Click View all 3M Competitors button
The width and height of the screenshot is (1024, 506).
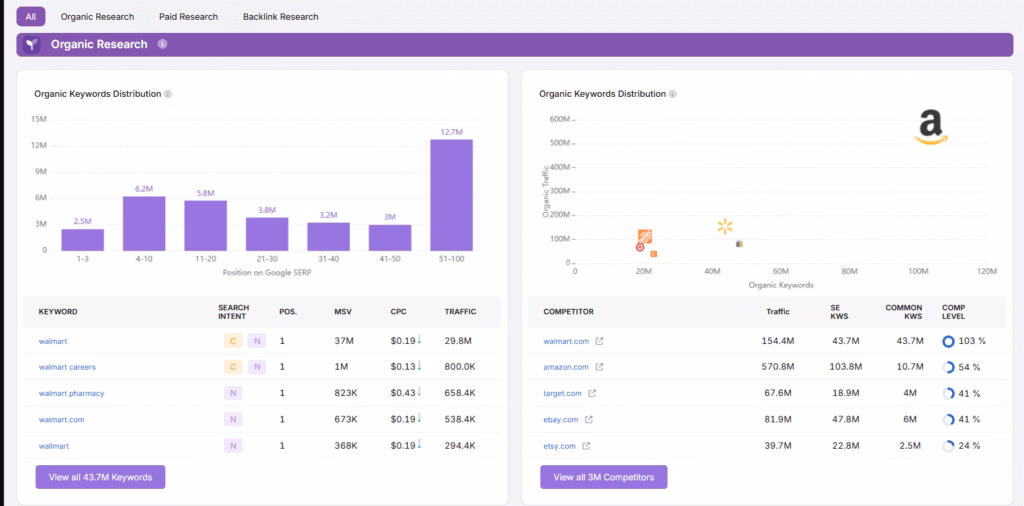click(604, 477)
